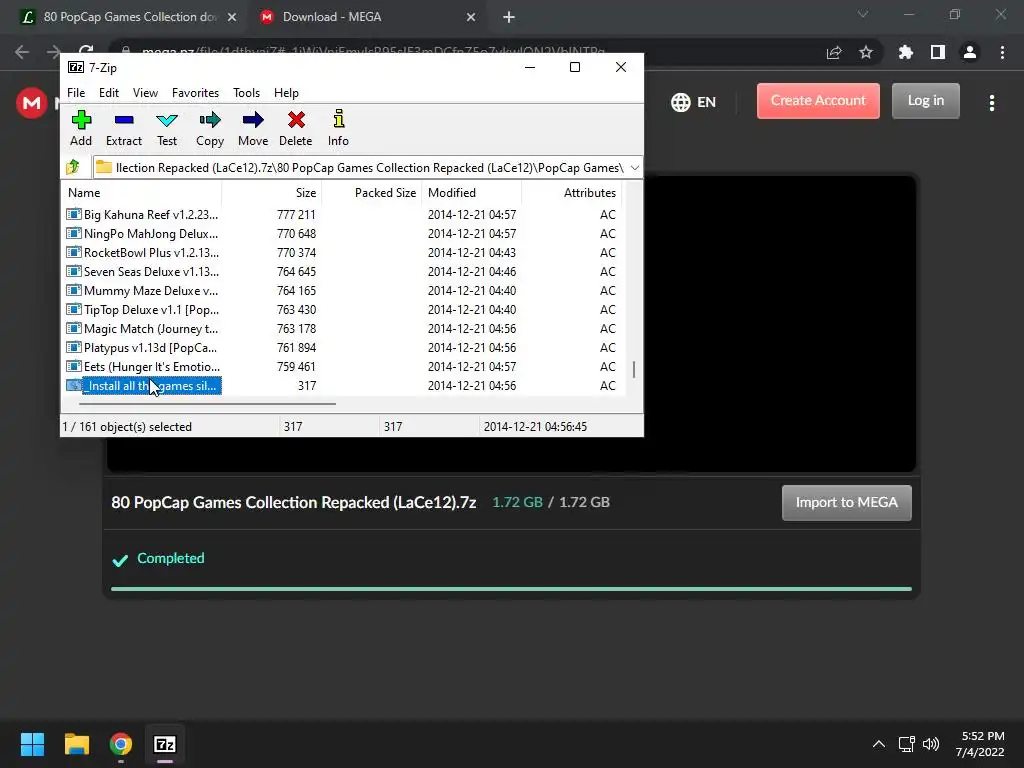Close the 80 PopCap Games Collection tab
The image size is (1024, 768).
[232, 18]
